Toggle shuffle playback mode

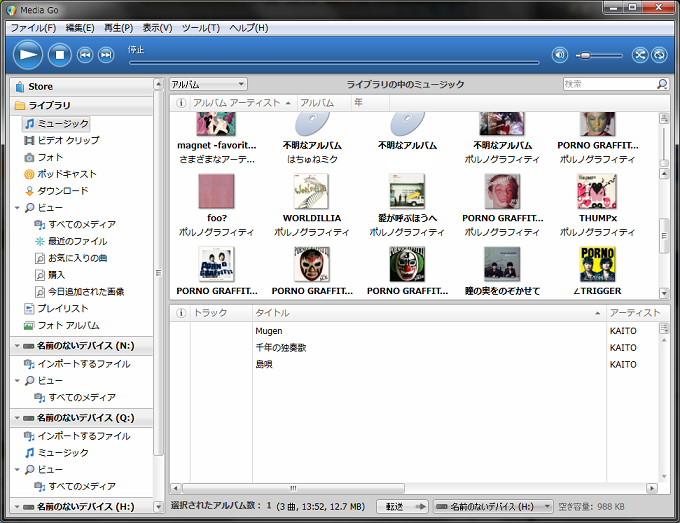point(640,55)
